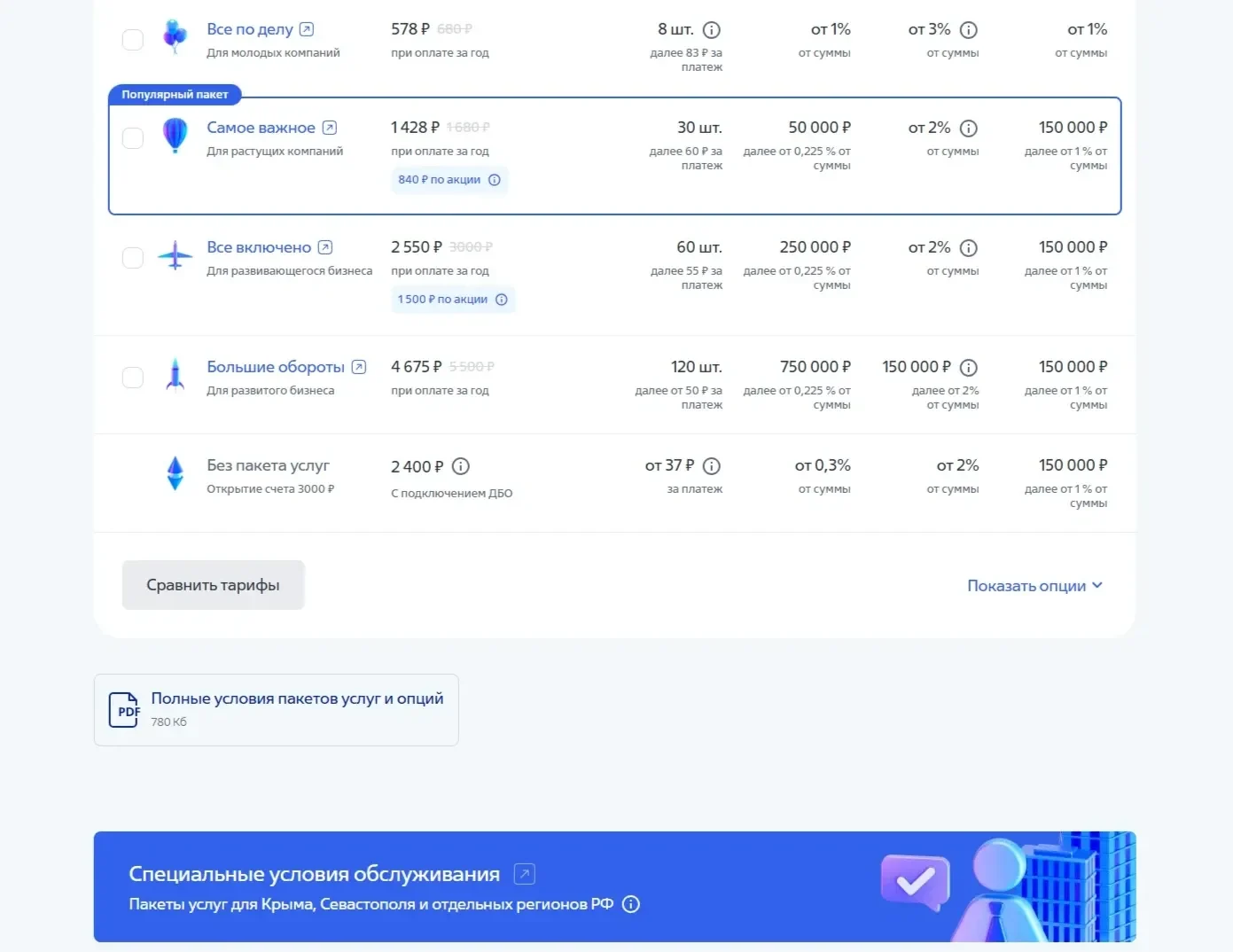Show info next to 2 400 ₽ price
This screenshot has height=952, width=1233.
pos(461,466)
